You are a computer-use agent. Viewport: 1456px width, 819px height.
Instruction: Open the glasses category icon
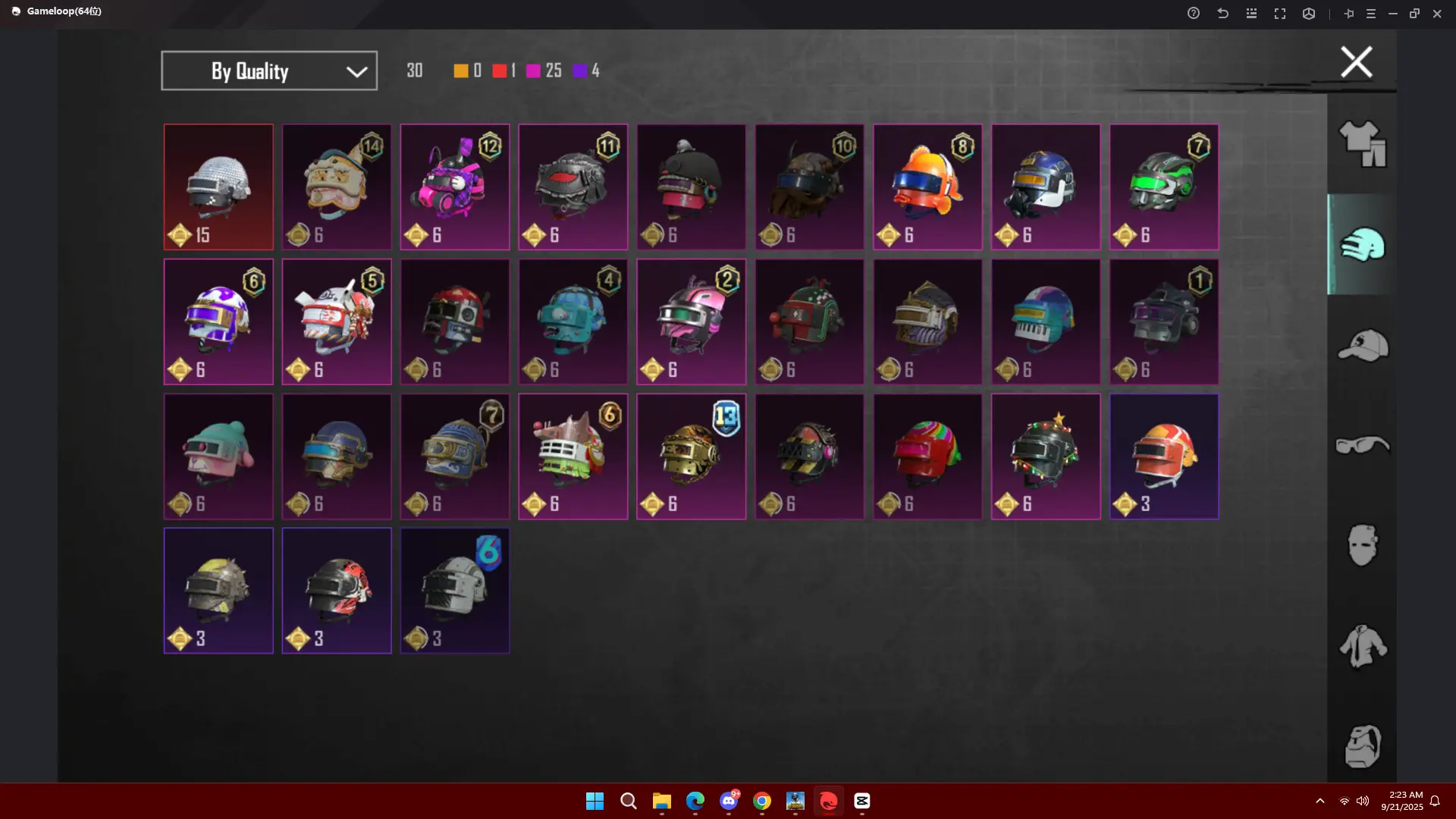point(1362,445)
